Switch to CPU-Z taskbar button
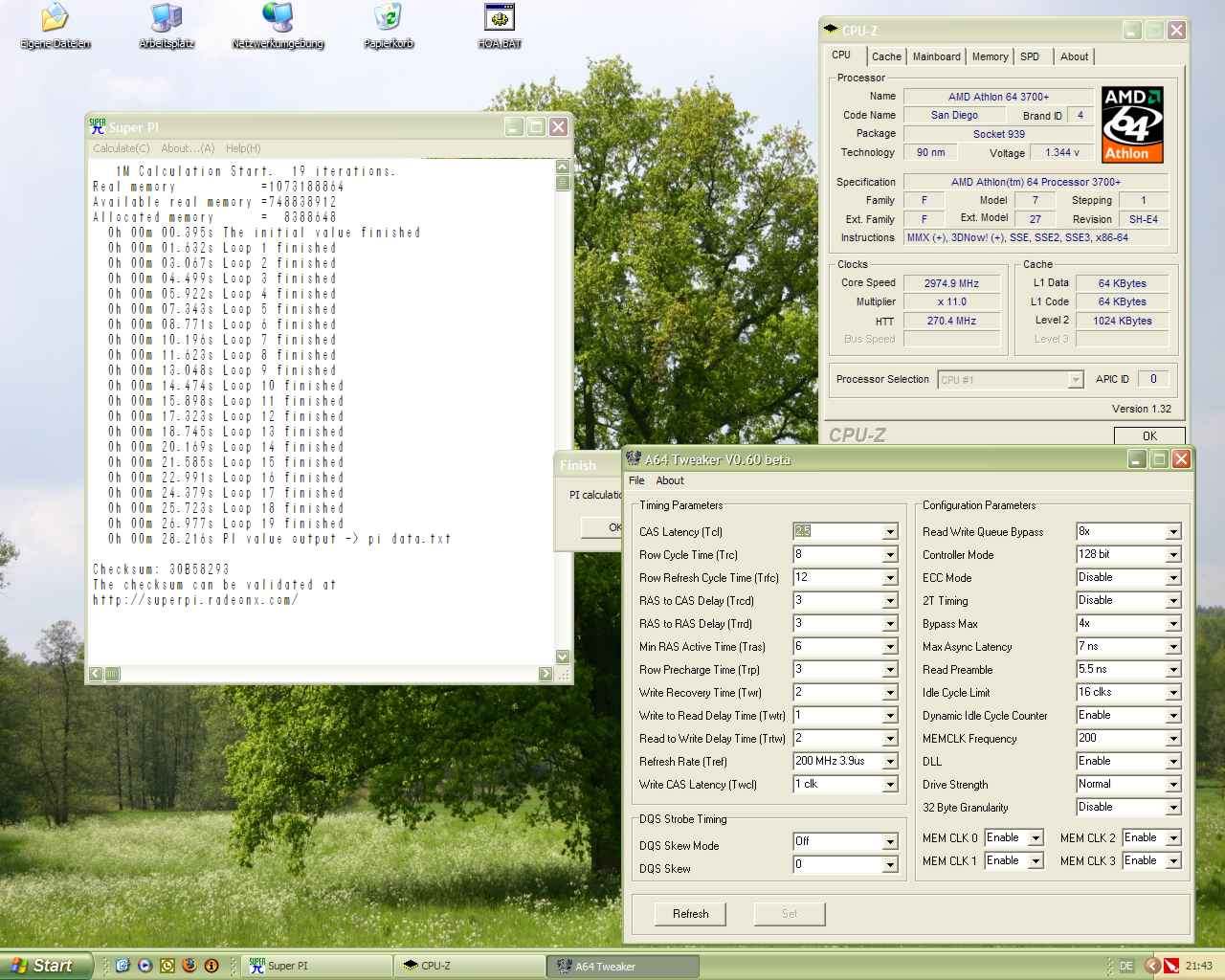Viewport: 1225px width, 980px height. pos(469,966)
